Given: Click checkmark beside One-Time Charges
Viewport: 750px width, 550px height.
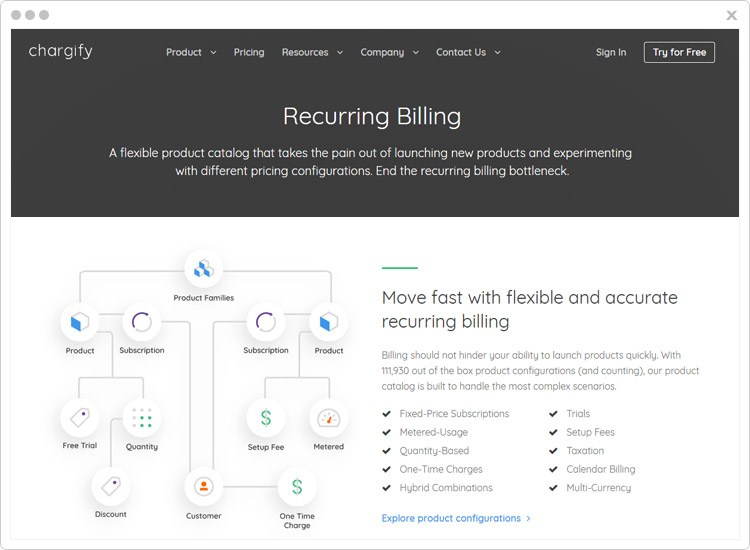Looking at the screenshot, I should point(386,469).
